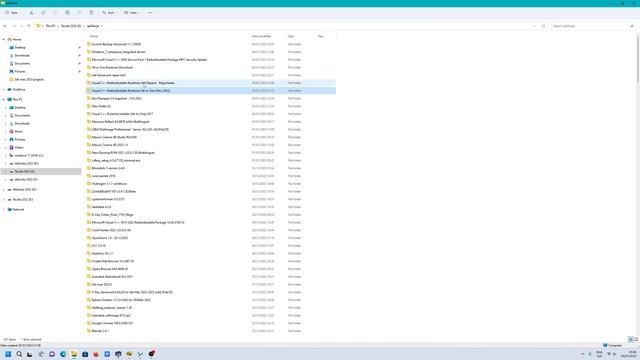Click the Tecsite 2022 (E:) breadcrumb segment

[71, 26]
